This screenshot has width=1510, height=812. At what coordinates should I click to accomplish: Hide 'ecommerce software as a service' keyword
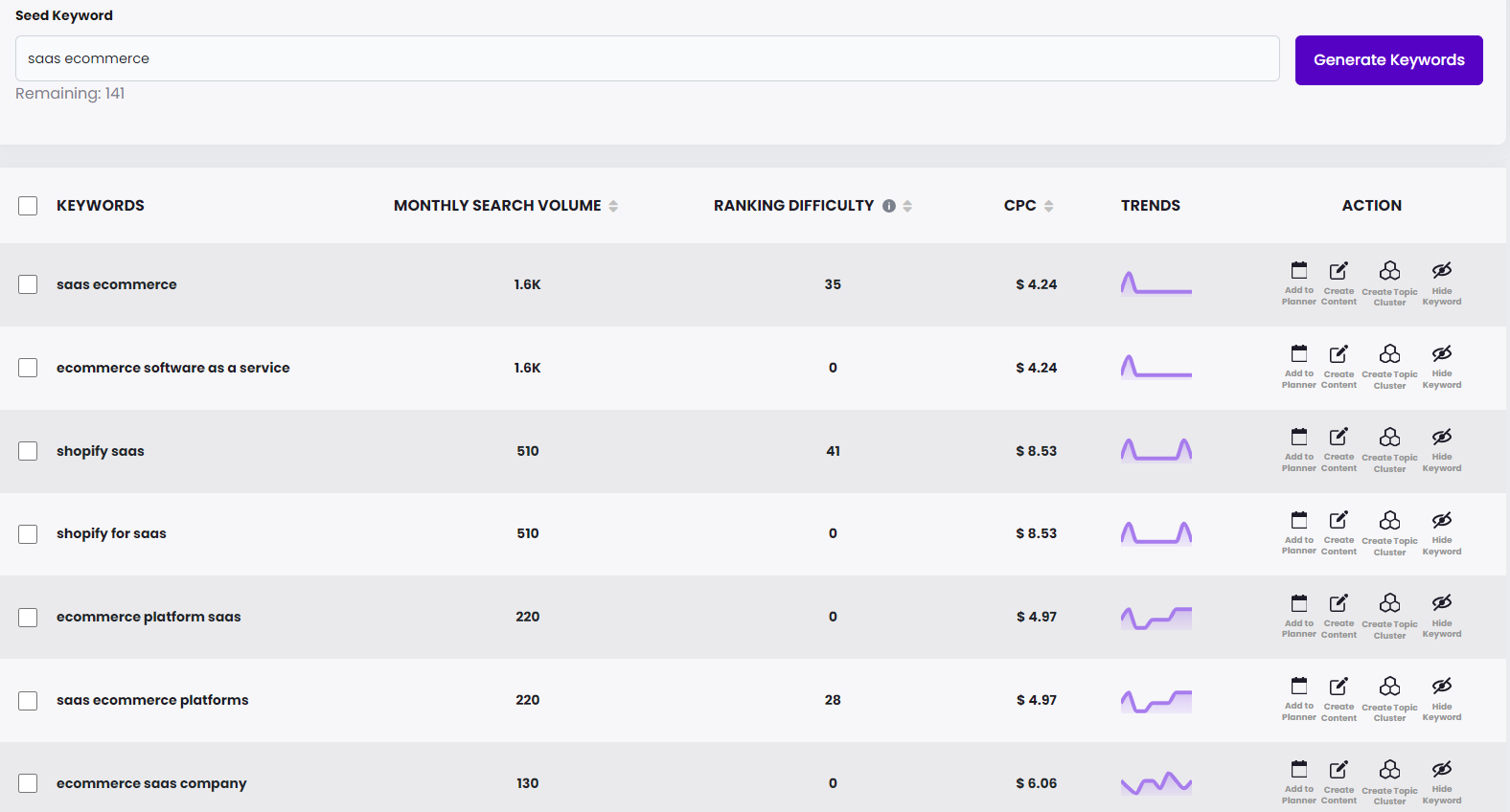click(1442, 367)
